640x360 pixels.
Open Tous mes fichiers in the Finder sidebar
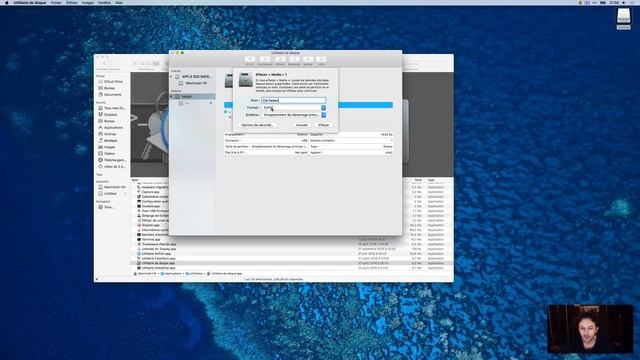112,108
